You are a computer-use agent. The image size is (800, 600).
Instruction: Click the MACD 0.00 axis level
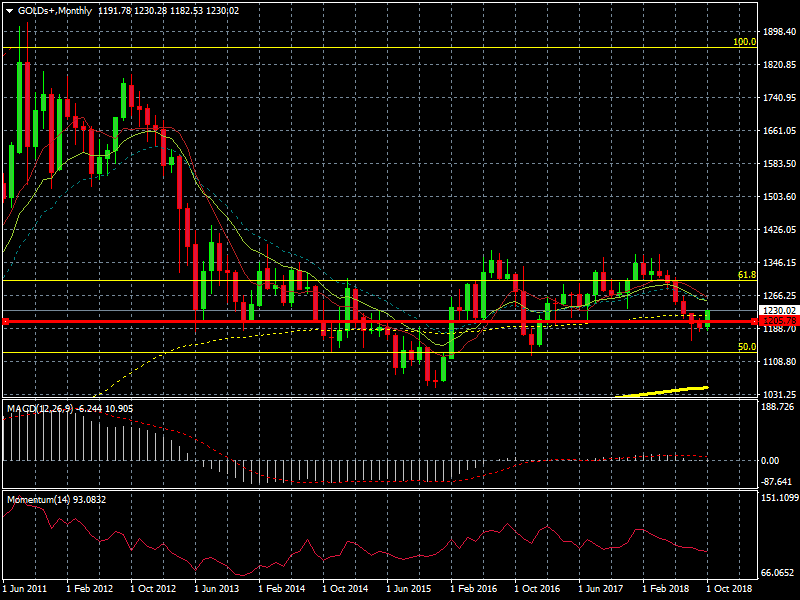point(770,461)
